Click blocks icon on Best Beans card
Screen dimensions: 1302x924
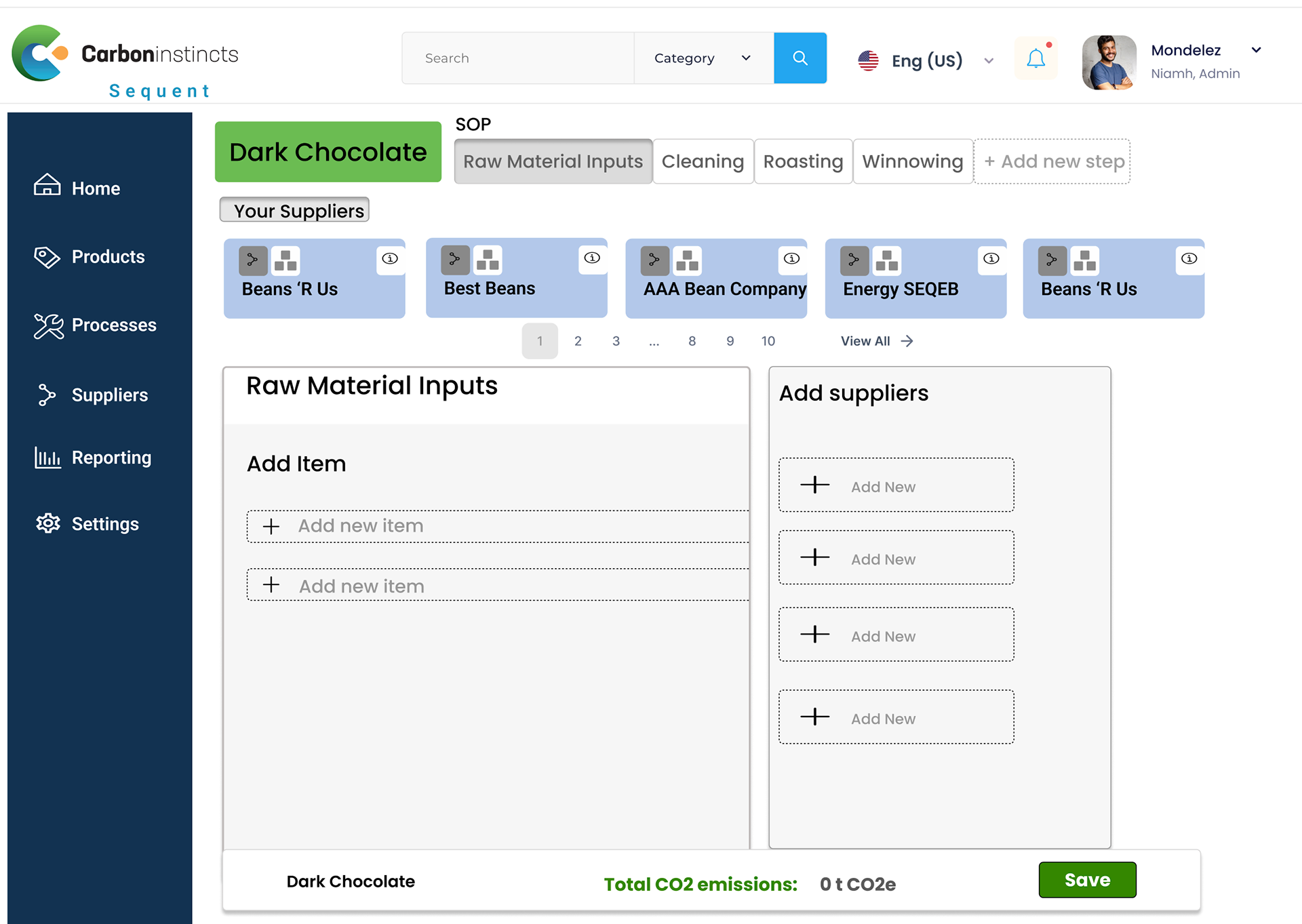pos(488,260)
